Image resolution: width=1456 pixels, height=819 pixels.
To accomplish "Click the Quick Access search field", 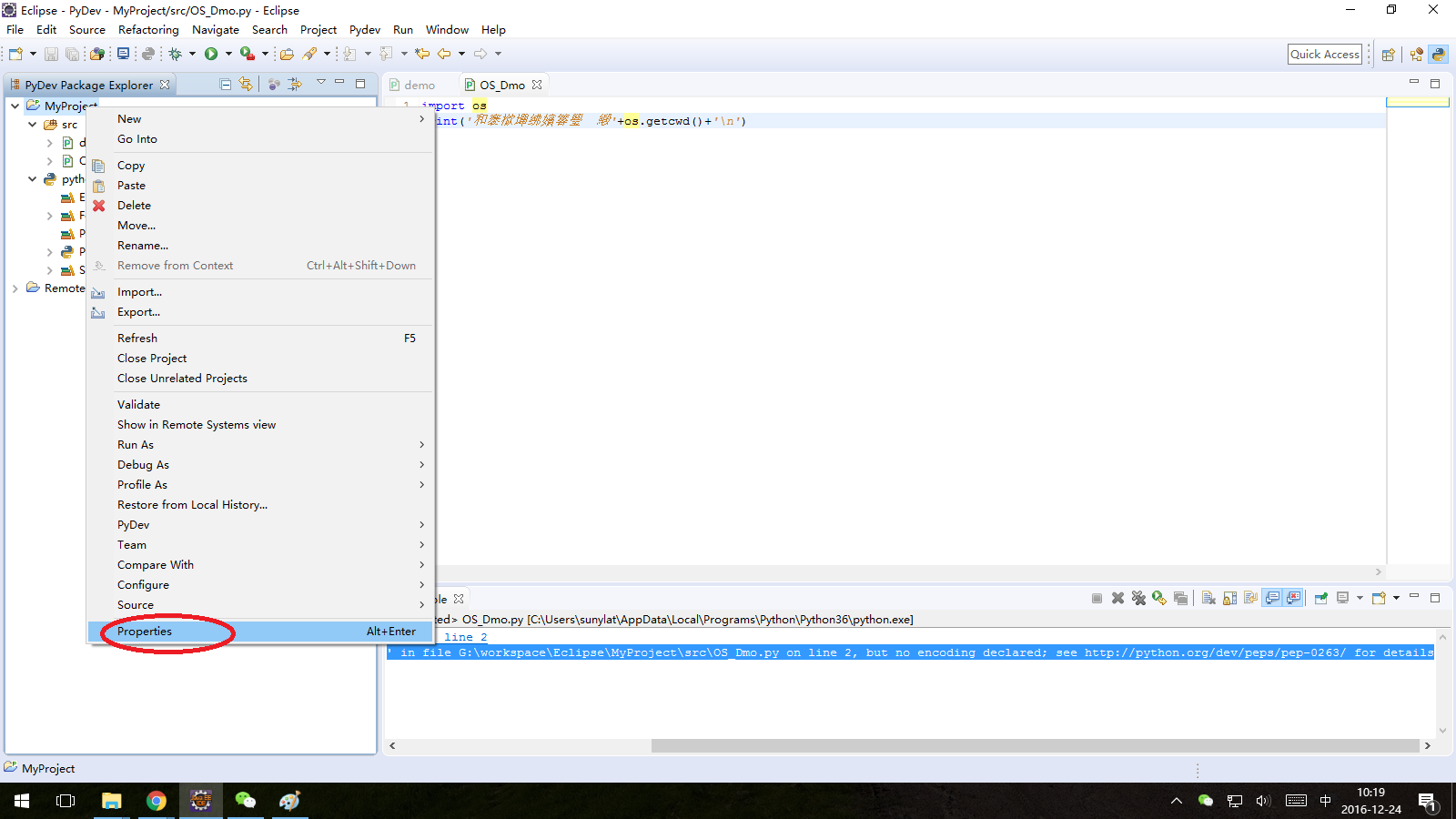I will (1325, 55).
